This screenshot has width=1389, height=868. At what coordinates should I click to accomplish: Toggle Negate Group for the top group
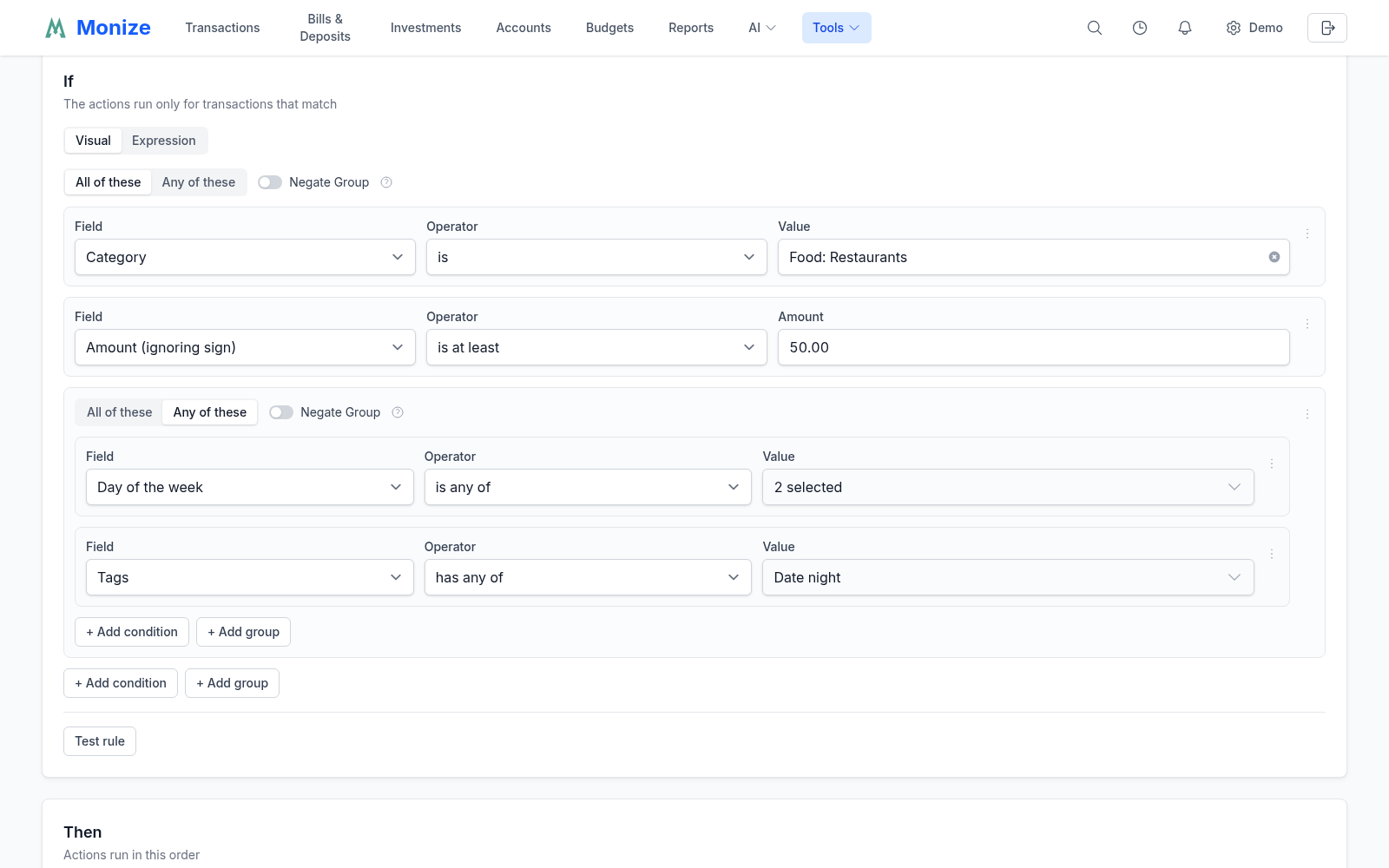(x=270, y=182)
